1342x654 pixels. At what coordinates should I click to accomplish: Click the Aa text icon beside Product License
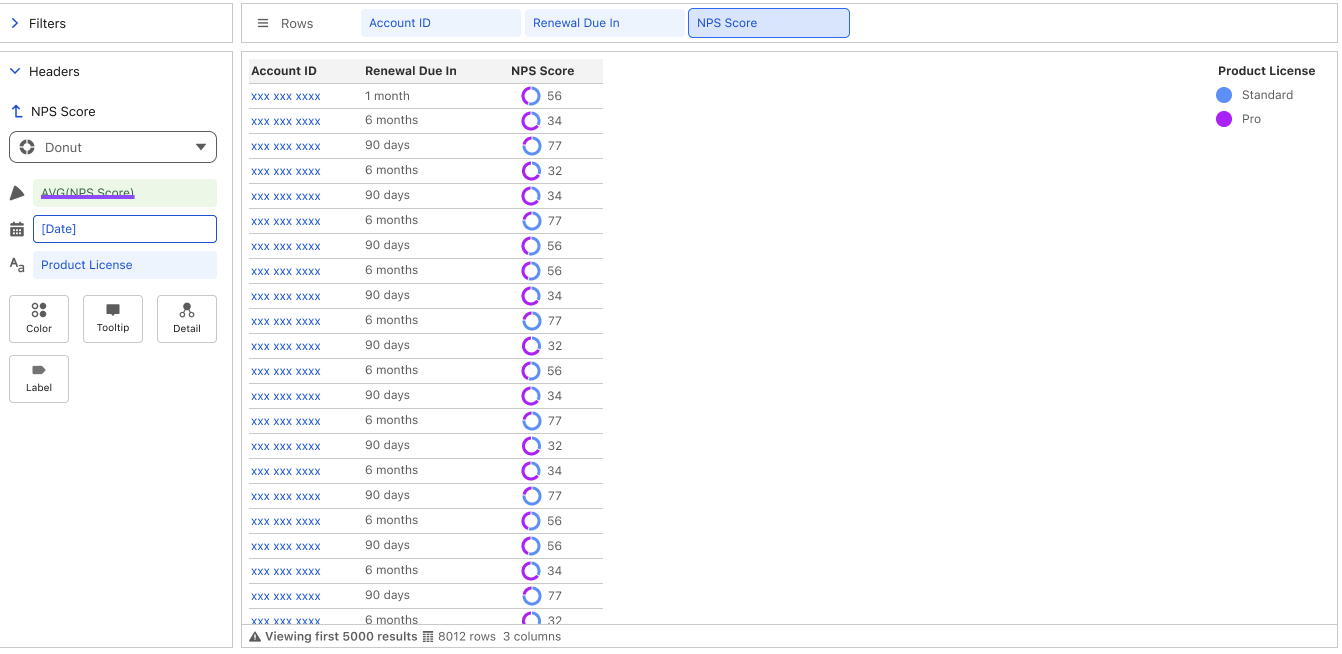point(17,265)
